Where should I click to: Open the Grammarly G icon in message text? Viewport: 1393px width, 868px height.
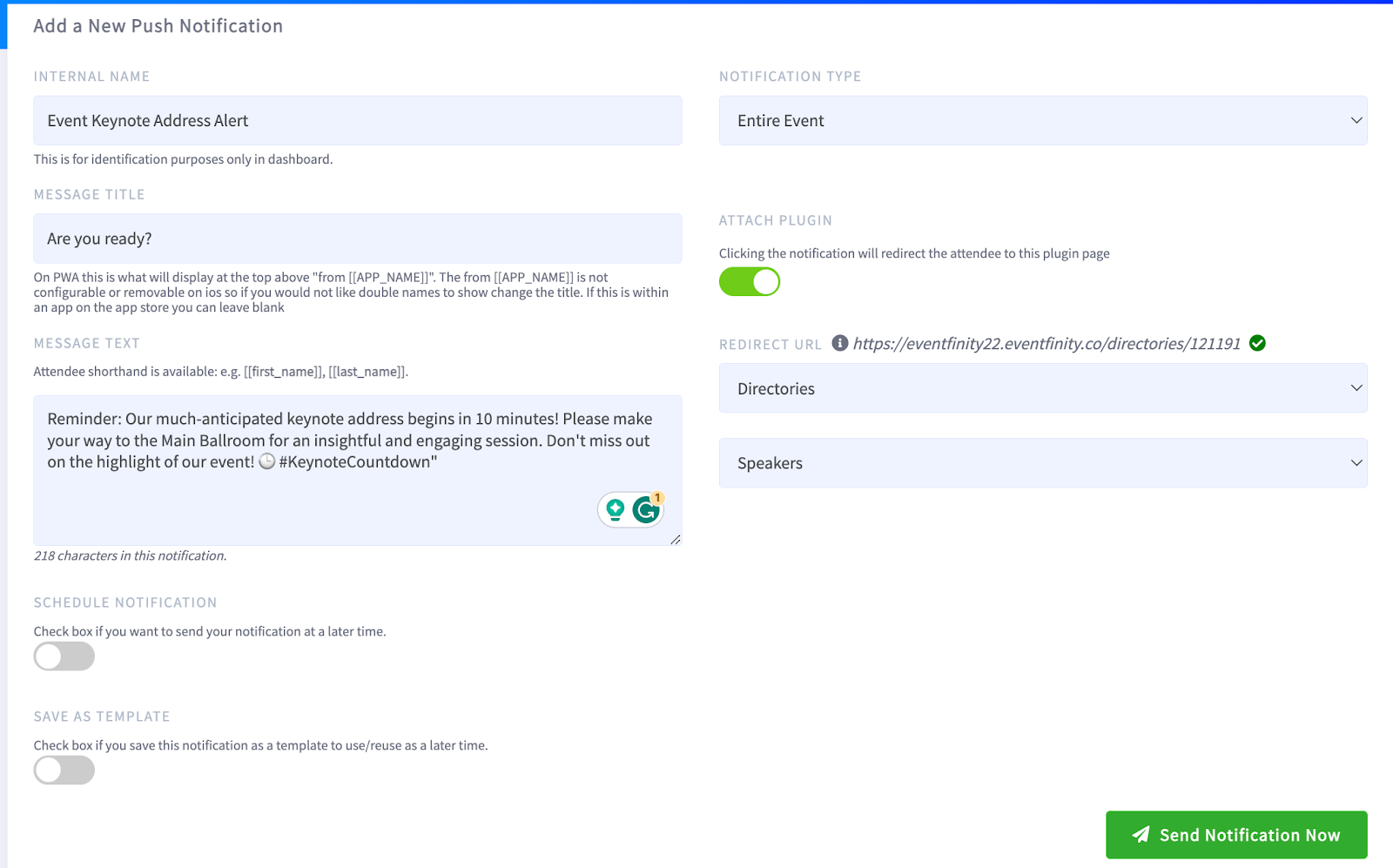646,509
